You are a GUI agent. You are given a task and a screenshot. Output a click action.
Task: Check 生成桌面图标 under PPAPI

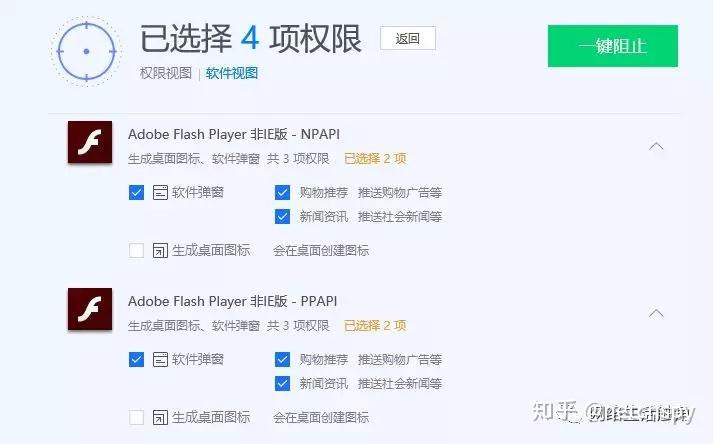[x=136, y=417]
